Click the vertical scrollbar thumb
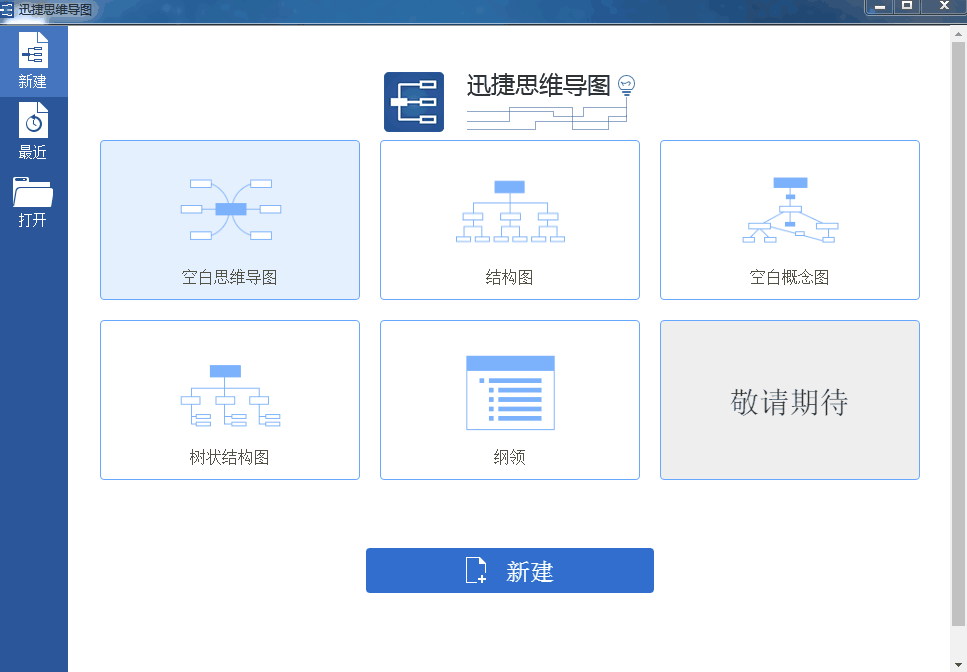This screenshot has width=967, height=672. coord(958,334)
